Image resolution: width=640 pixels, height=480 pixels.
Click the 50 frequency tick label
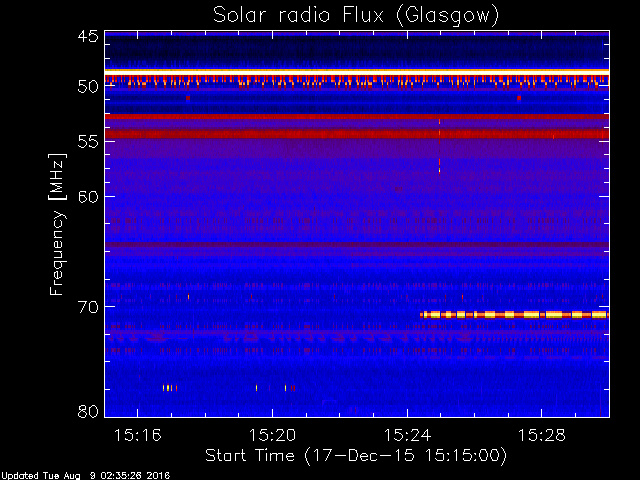coord(88,87)
